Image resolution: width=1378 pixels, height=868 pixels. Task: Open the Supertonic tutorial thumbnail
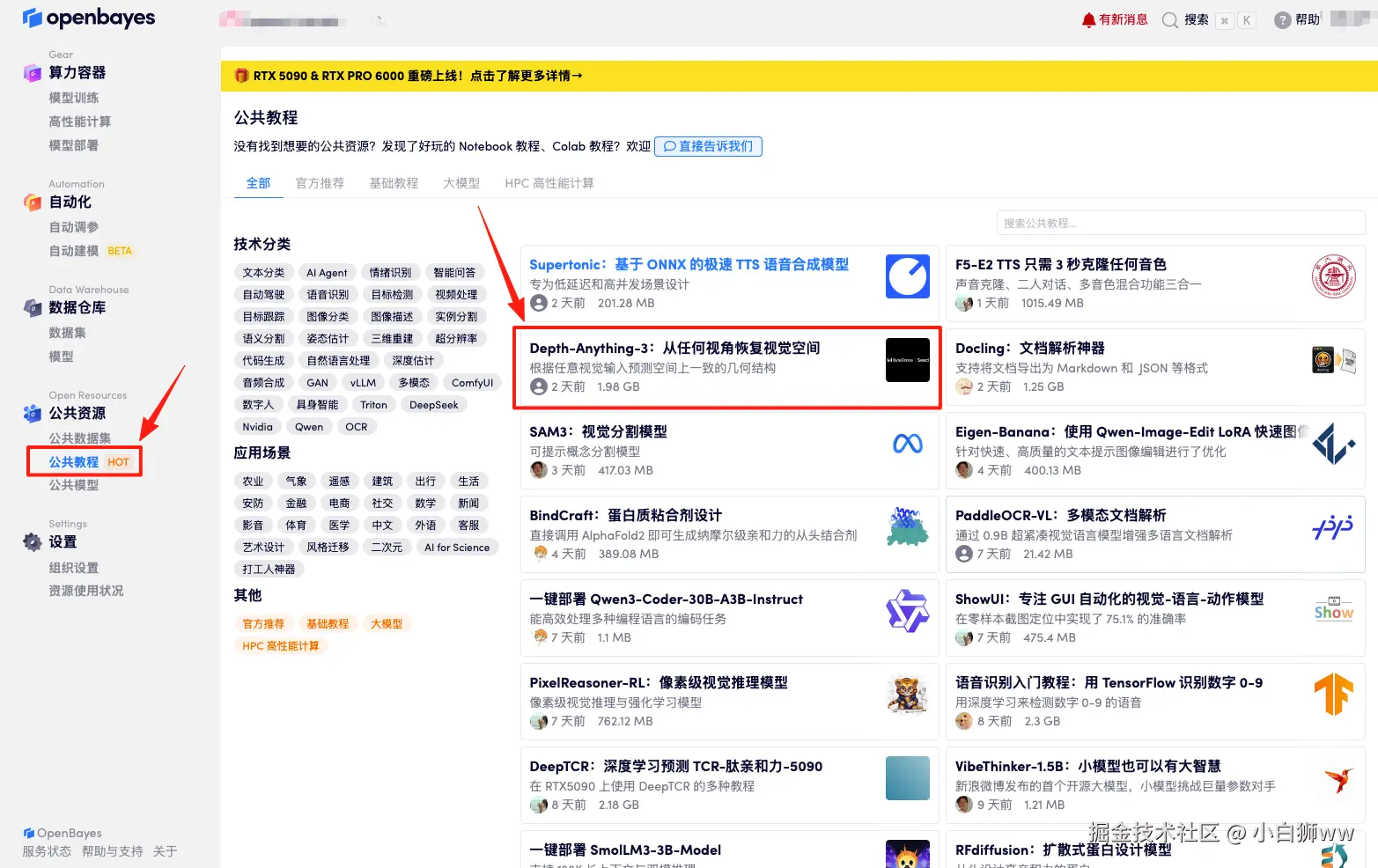908,276
